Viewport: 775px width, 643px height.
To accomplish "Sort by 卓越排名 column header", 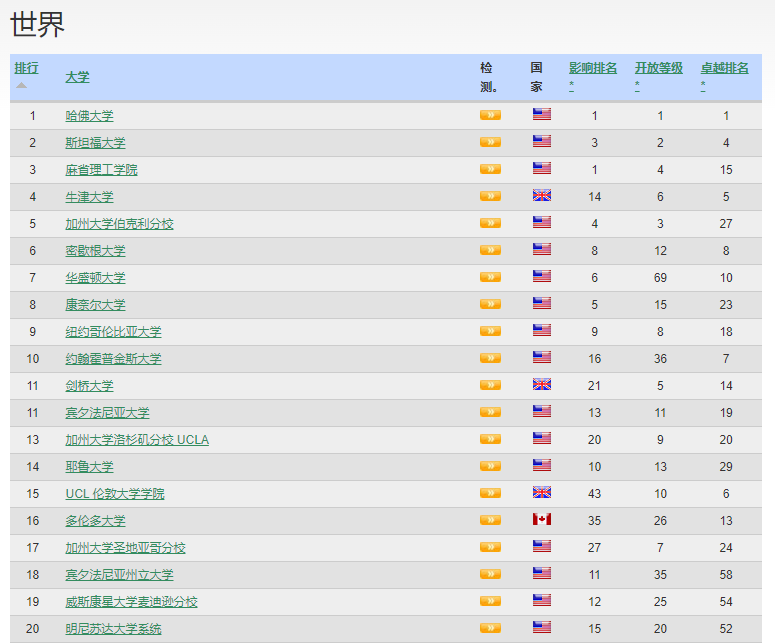I will tap(724, 68).
